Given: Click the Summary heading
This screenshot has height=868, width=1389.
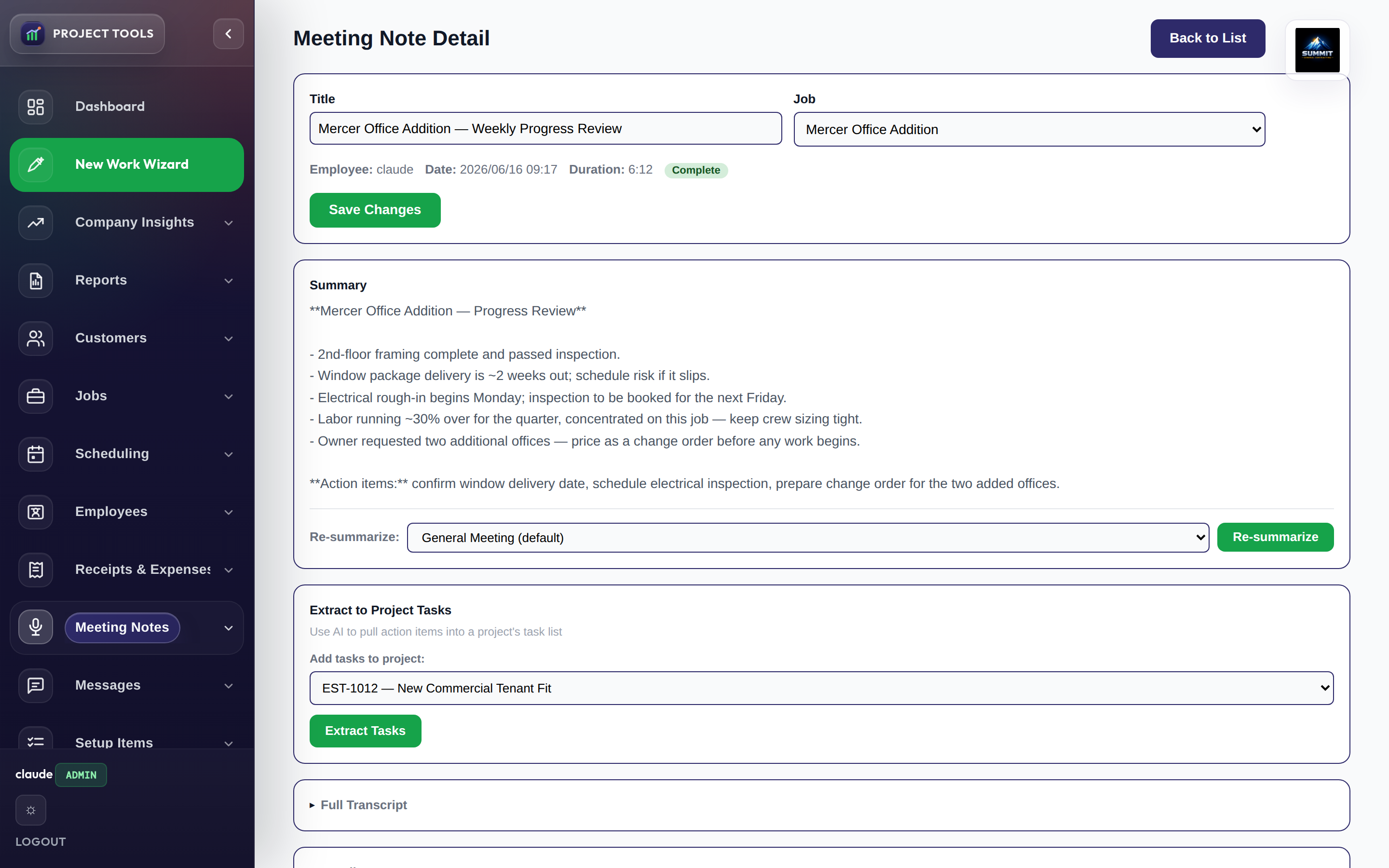Looking at the screenshot, I should pyautogui.click(x=338, y=285).
